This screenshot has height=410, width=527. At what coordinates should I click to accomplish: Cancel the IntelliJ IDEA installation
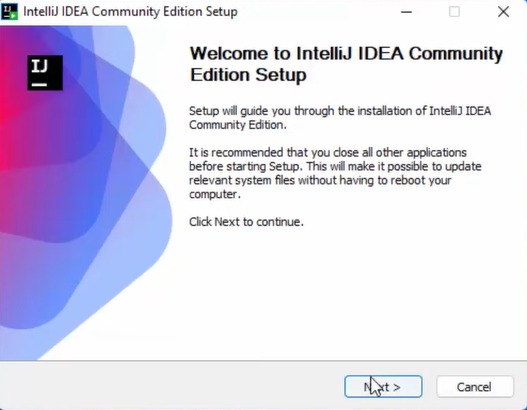[475, 386]
